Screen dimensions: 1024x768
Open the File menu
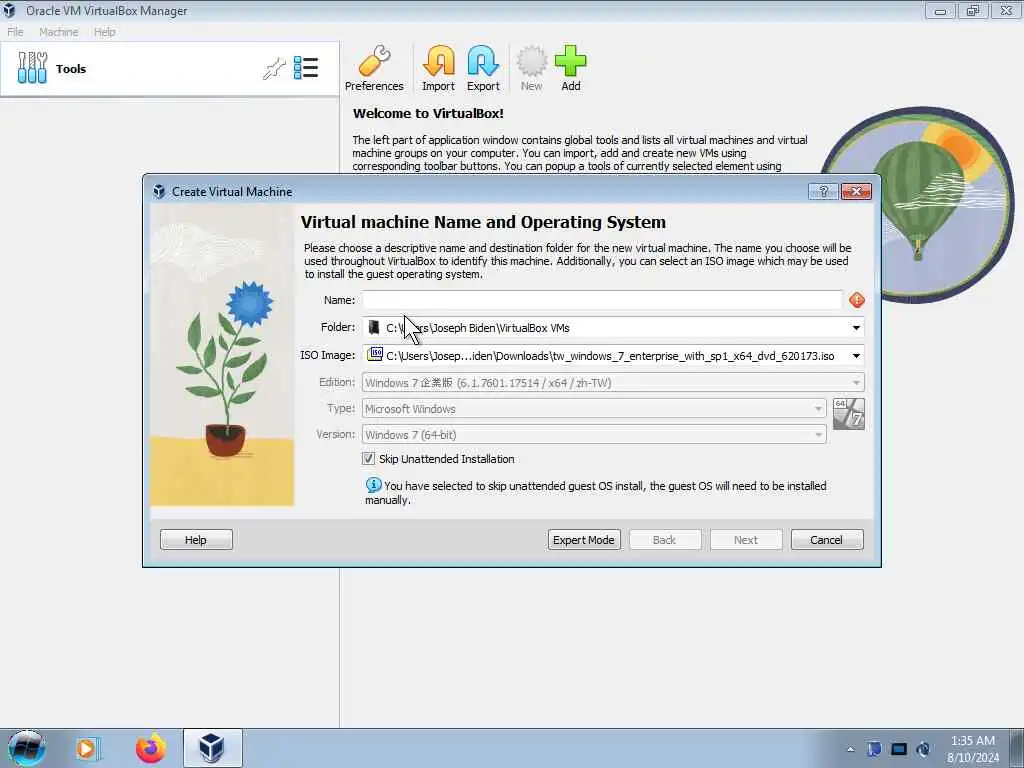[15, 31]
